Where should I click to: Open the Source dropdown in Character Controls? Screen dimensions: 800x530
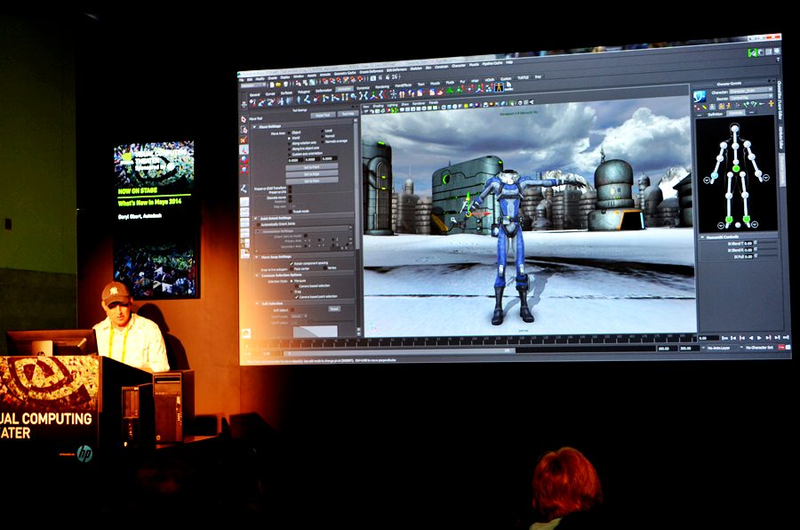751,97
